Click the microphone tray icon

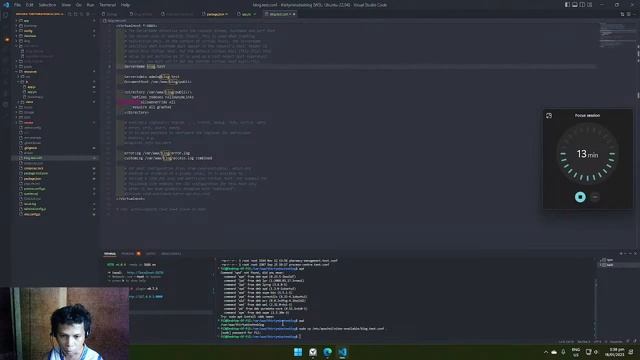pyautogui.click(x=563, y=352)
